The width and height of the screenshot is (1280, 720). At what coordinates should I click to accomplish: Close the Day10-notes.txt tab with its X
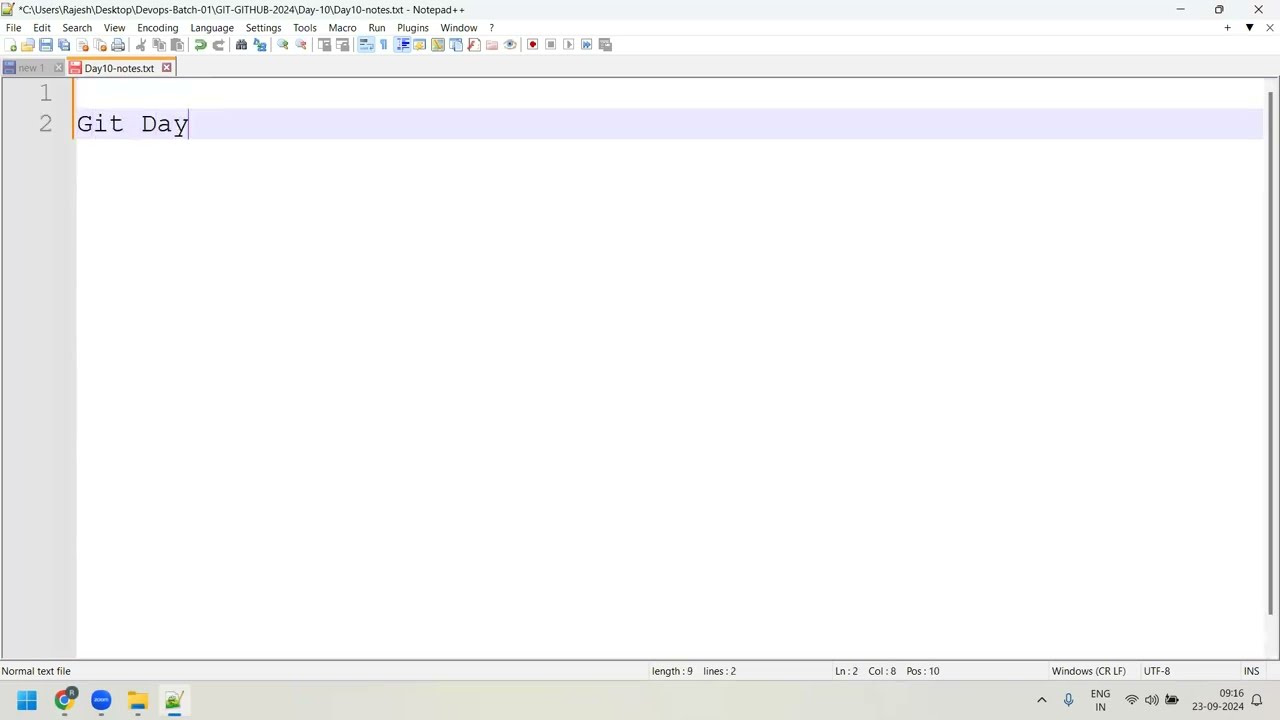tap(167, 68)
